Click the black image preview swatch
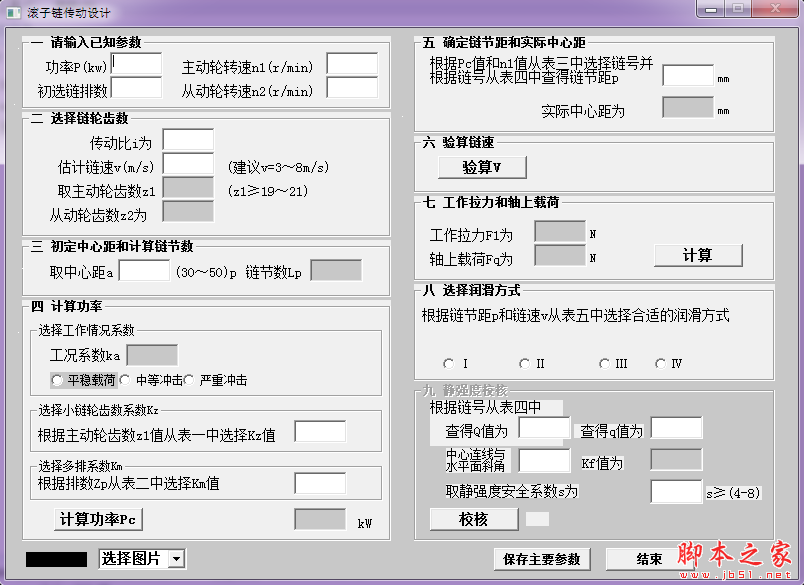This screenshot has height=586, width=804. tap(59, 560)
